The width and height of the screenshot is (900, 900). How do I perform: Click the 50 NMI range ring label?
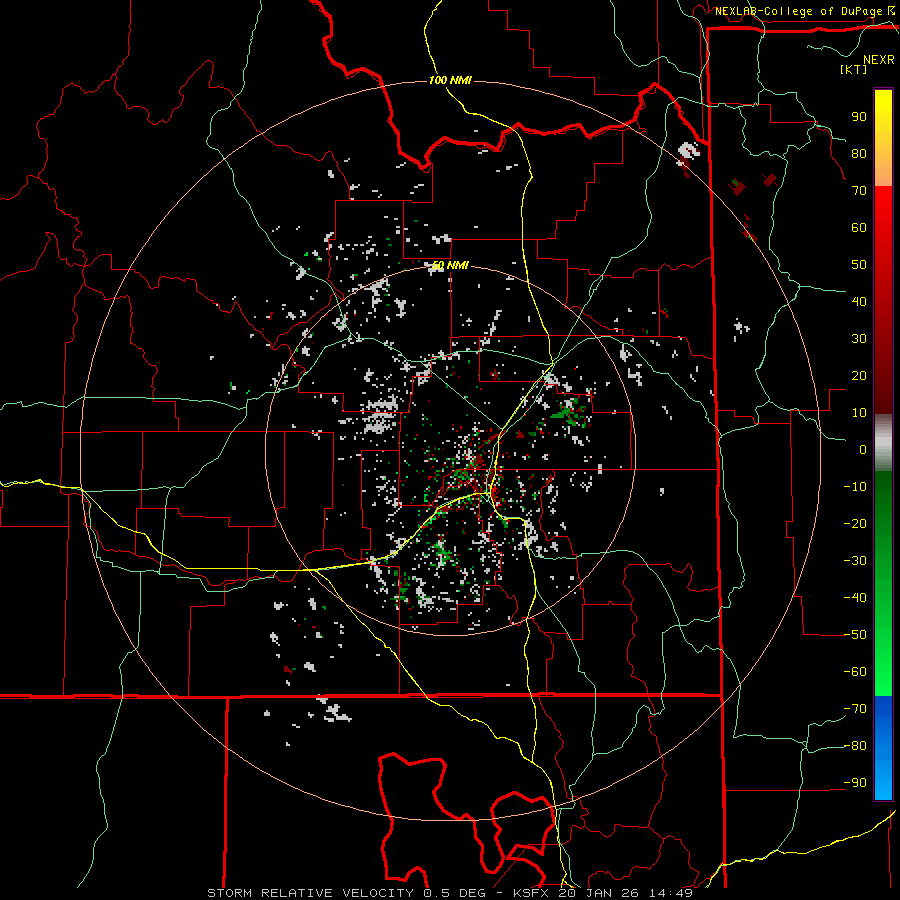point(450,265)
